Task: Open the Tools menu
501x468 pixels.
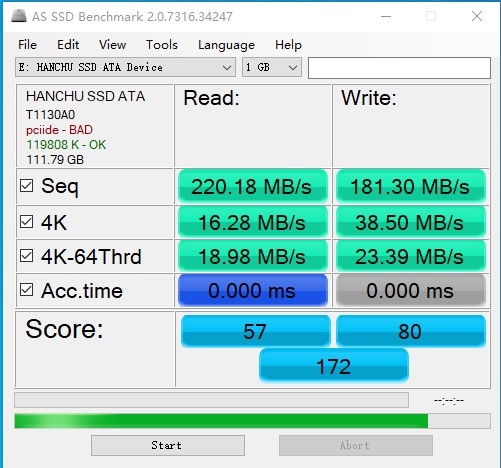Action: (x=162, y=45)
